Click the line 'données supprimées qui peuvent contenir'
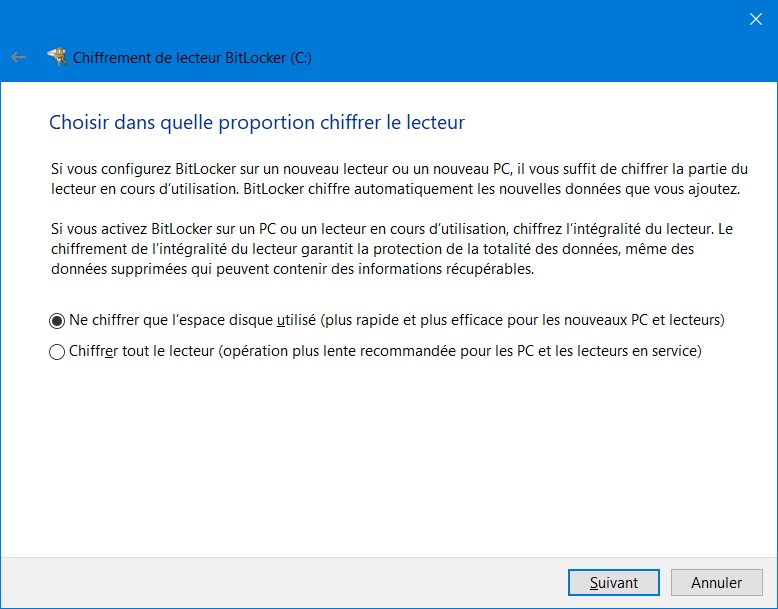 [292, 269]
